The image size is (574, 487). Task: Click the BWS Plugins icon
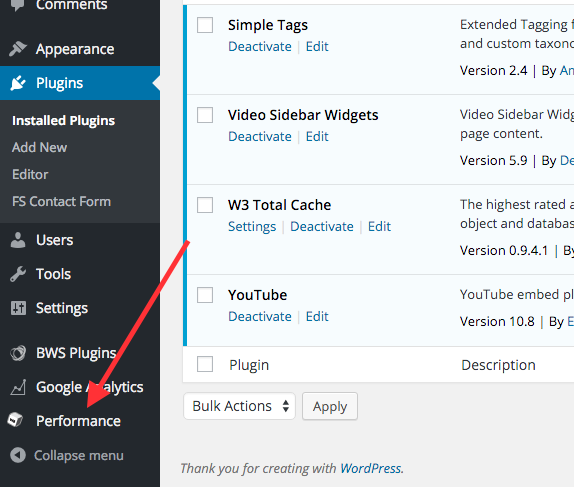[18, 353]
